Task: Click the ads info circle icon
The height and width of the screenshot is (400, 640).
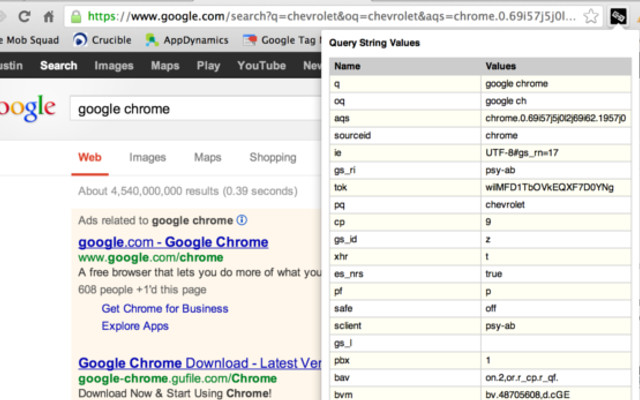Action: click(x=242, y=220)
